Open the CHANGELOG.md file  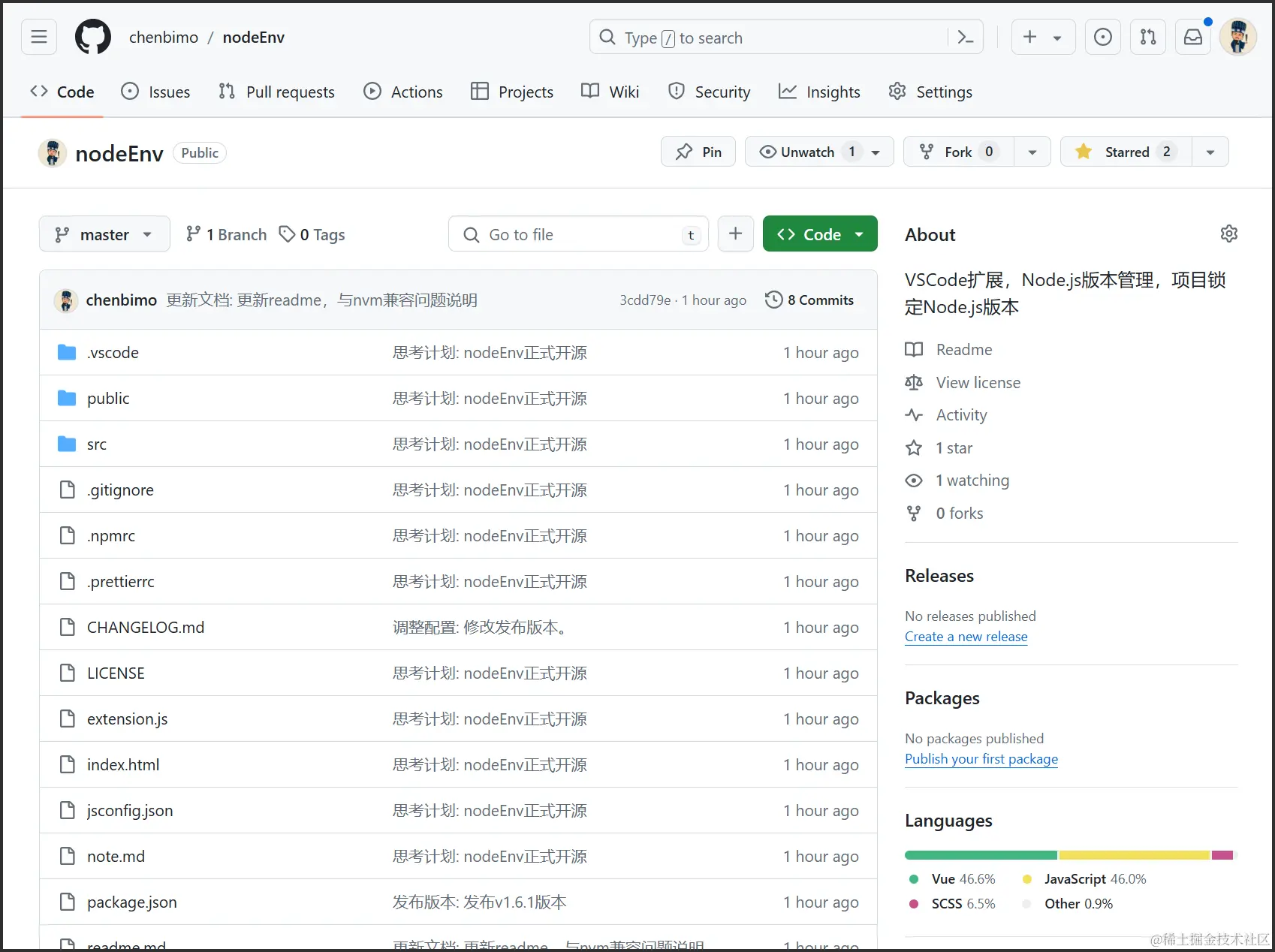pyautogui.click(x=146, y=627)
